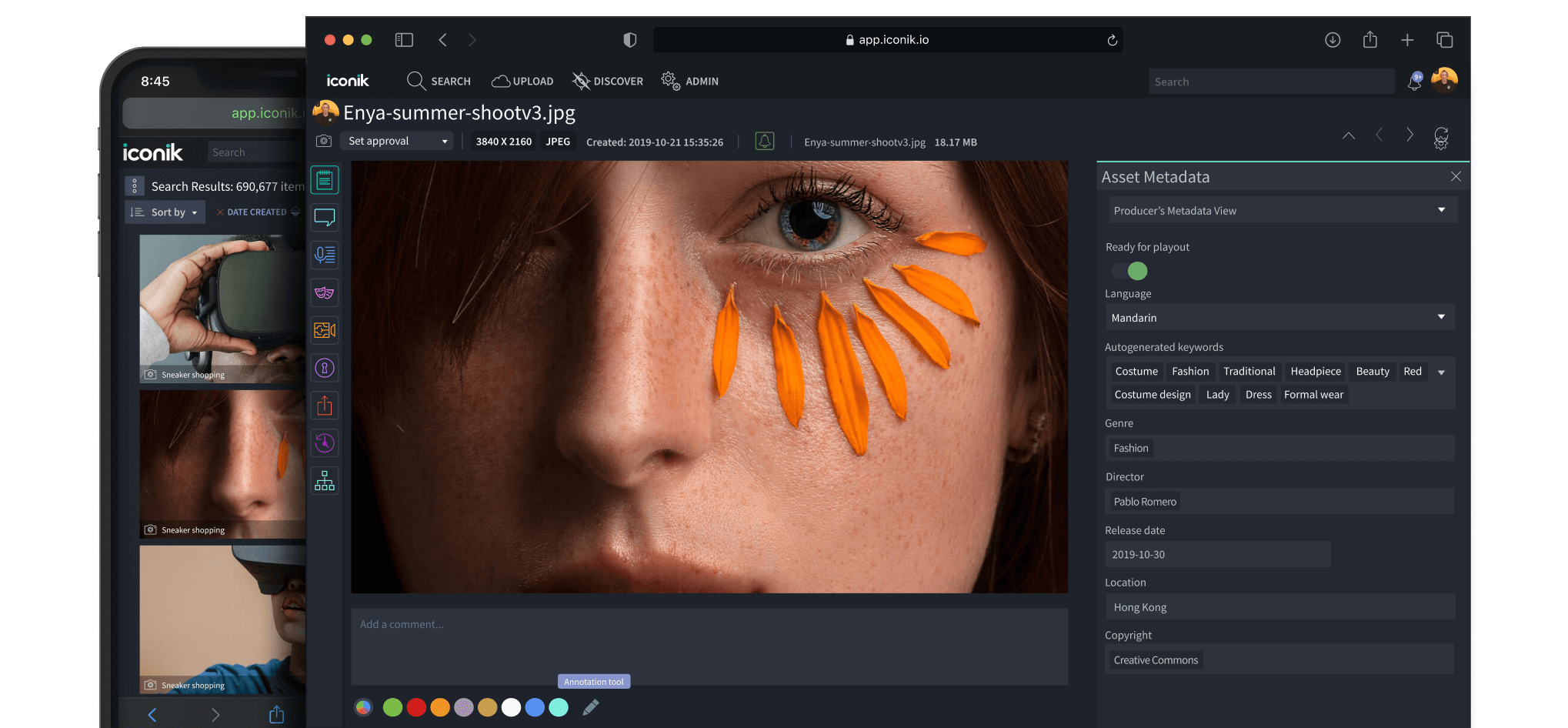
Task: Open the Language dropdown showing Mandarin
Action: click(1279, 317)
